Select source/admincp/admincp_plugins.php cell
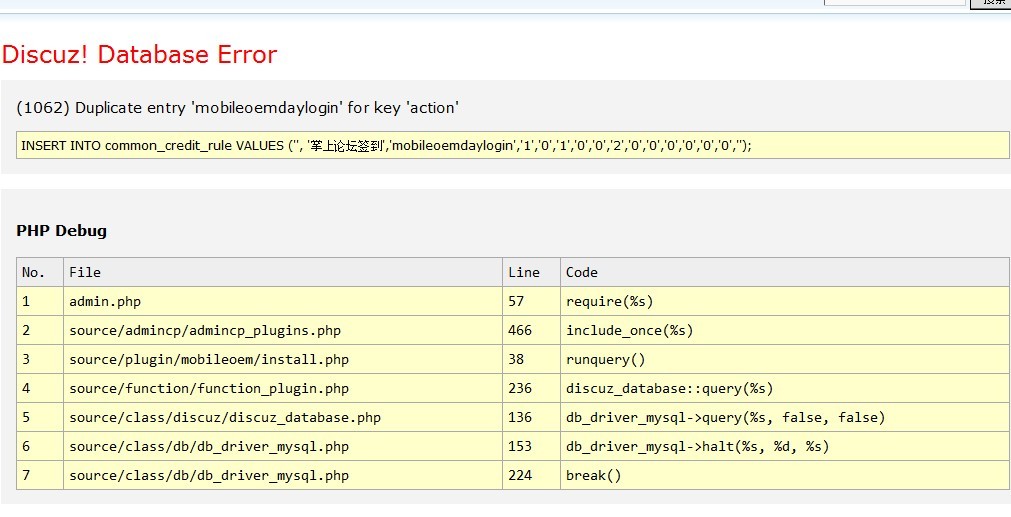 tap(282, 330)
